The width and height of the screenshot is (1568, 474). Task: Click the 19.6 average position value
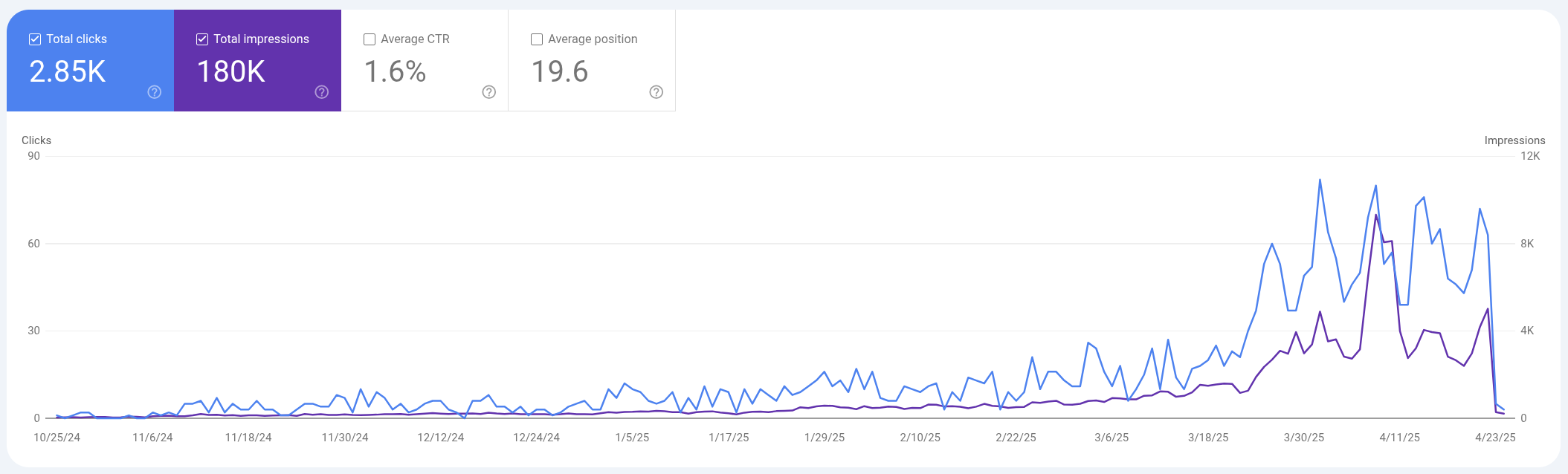click(x=560, y=71)
